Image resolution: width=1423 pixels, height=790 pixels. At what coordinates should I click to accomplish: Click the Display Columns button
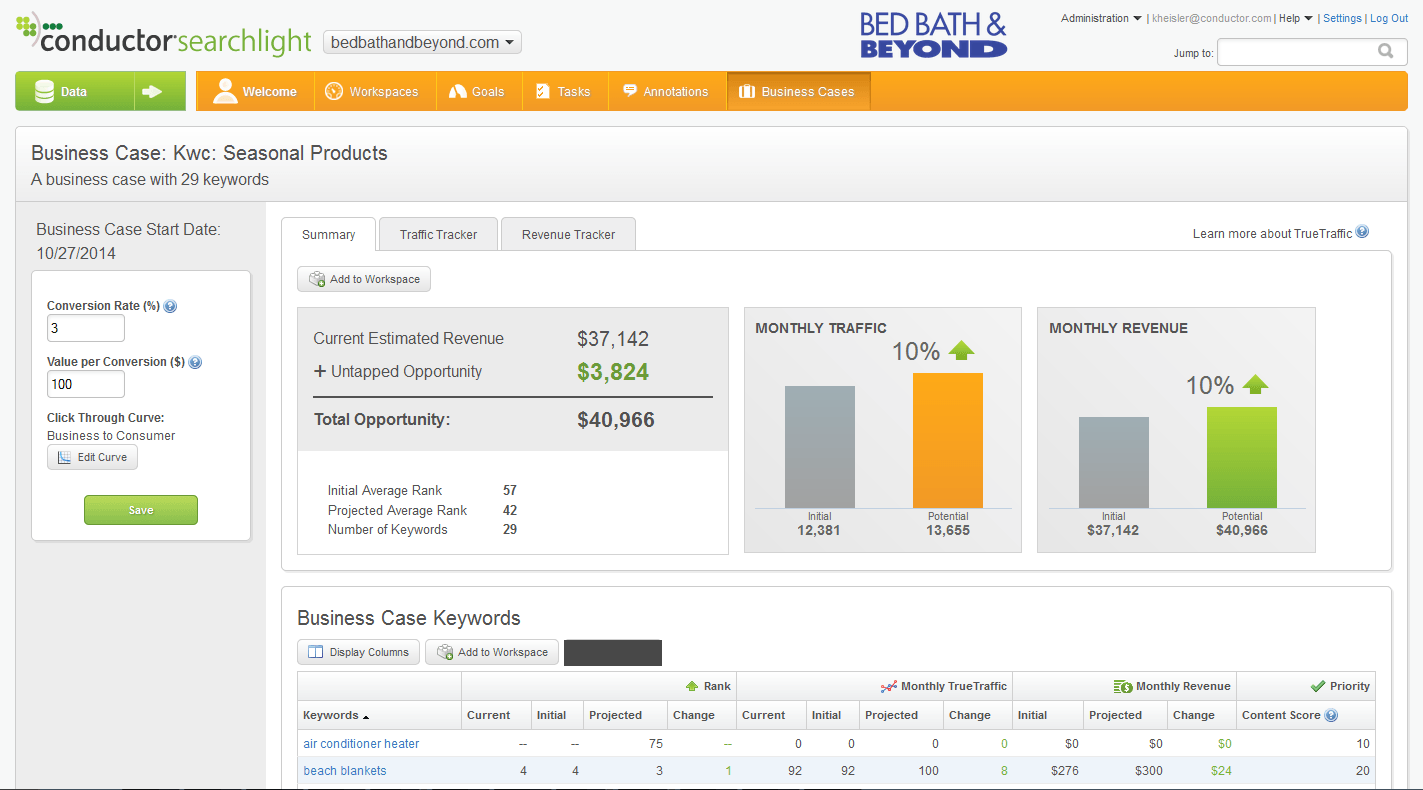[x=358, y=652]
